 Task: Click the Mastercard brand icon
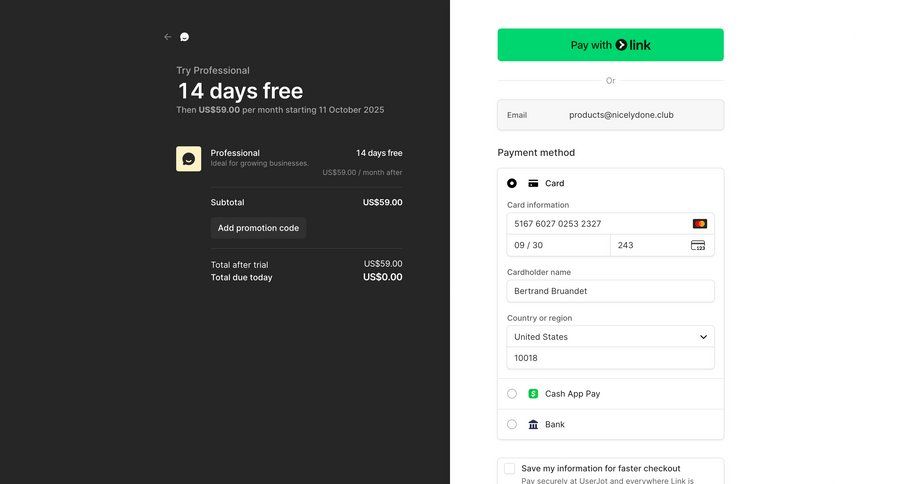click(x=699, y=224)
